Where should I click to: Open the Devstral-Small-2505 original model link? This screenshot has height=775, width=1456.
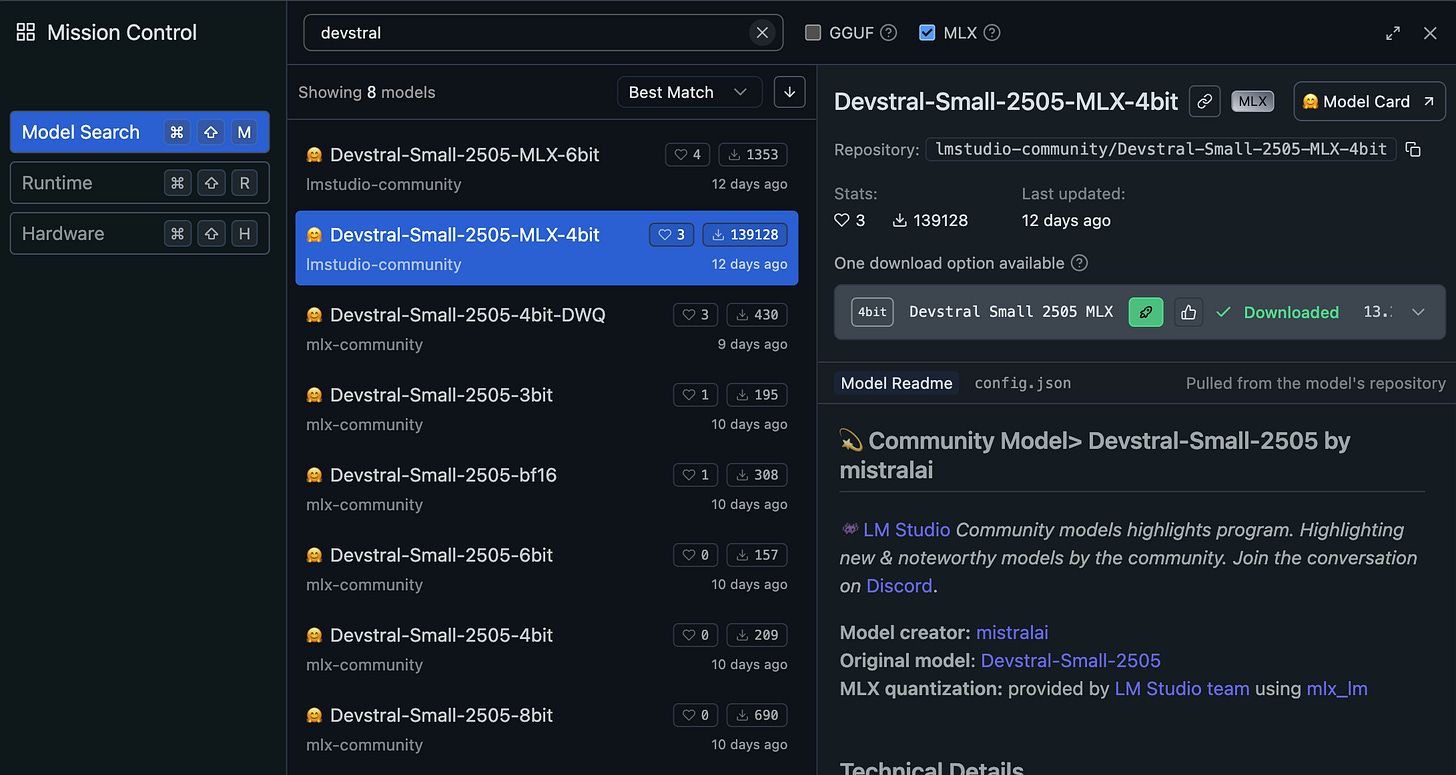pos(1071,661)
